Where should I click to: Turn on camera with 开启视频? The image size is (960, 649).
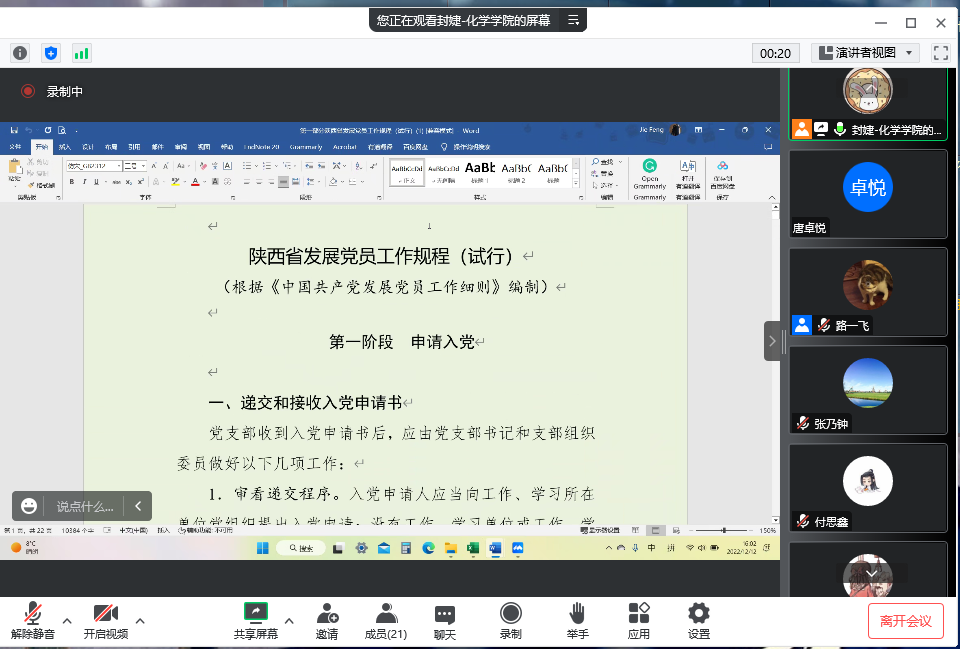tap(106, 621)
